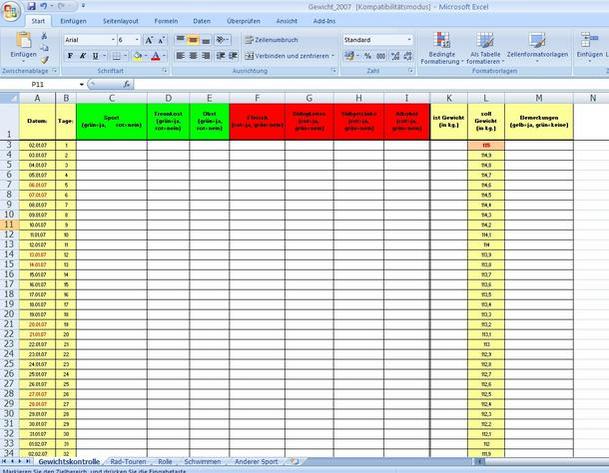Cut the selection with the scissors icon
Viewport: 609px width, 473px height.
coord(44,36)
